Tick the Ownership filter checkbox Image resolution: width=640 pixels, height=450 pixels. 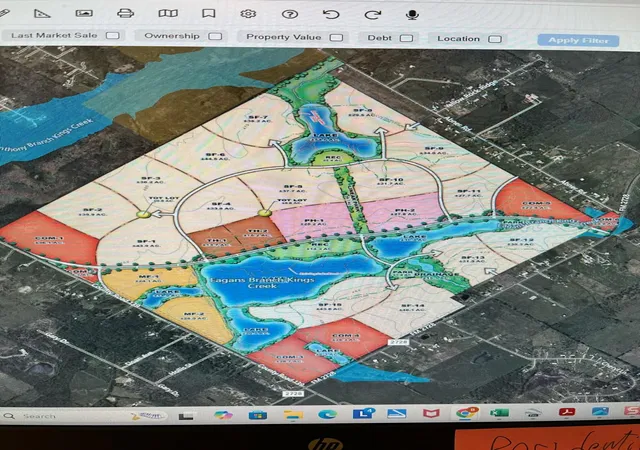point(215,36)
